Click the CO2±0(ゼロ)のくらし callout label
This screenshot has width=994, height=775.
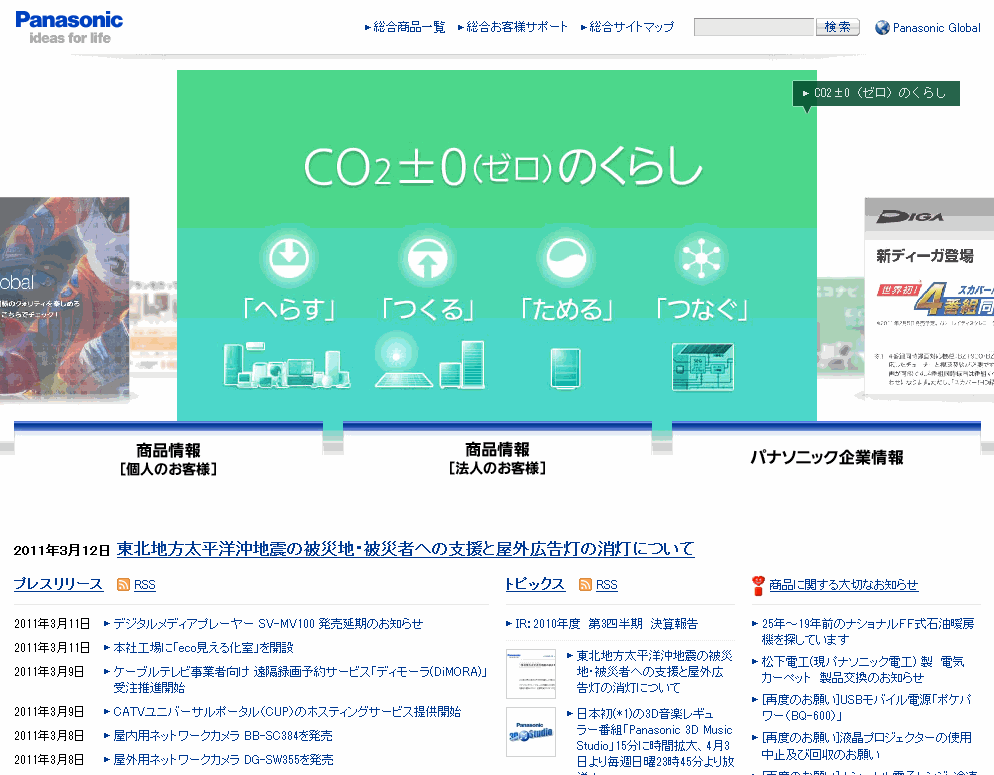point(876,93)
